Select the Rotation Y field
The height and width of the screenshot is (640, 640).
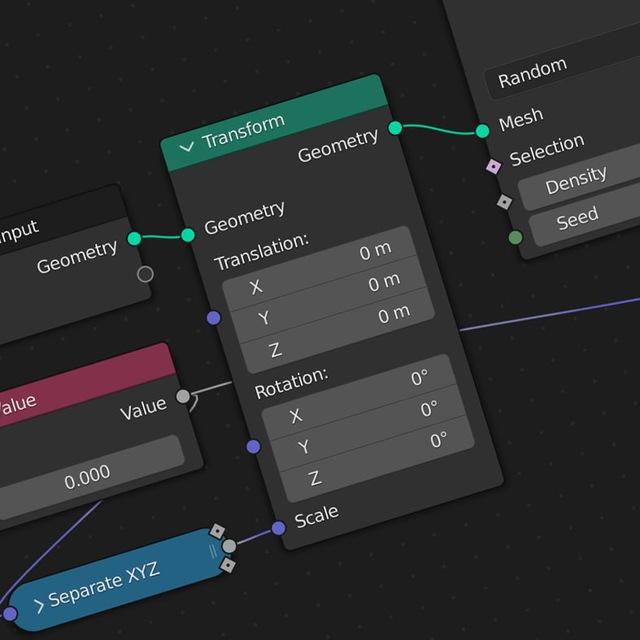[368, 429]
